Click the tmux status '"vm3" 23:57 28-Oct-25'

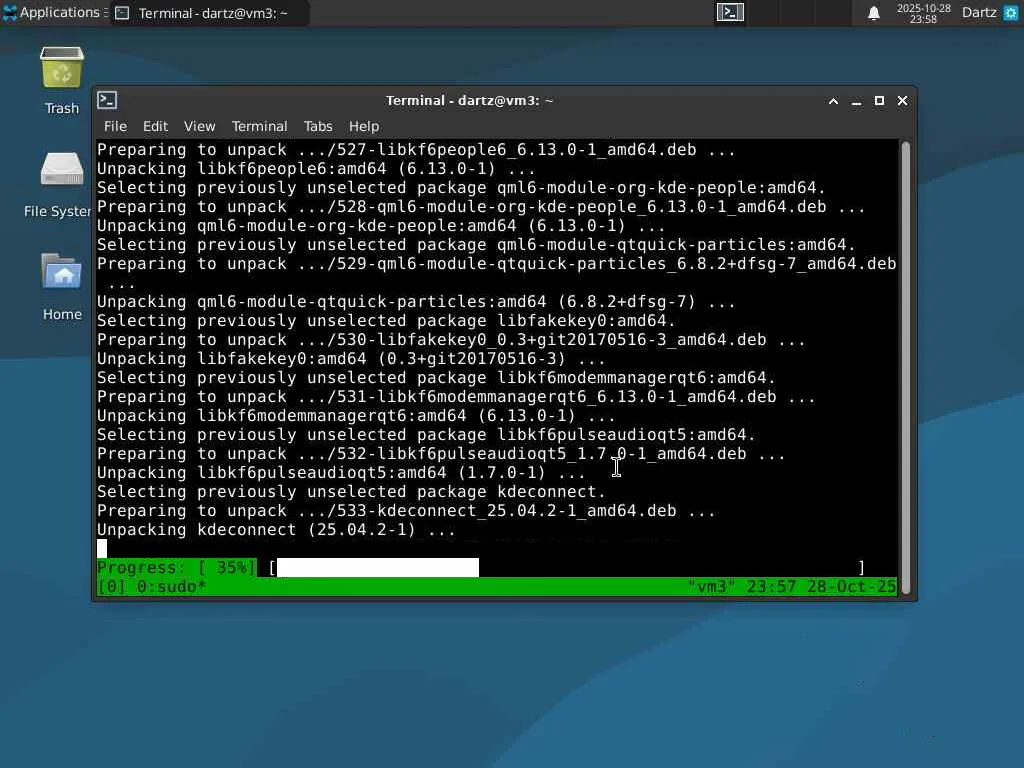coord(792,586)
